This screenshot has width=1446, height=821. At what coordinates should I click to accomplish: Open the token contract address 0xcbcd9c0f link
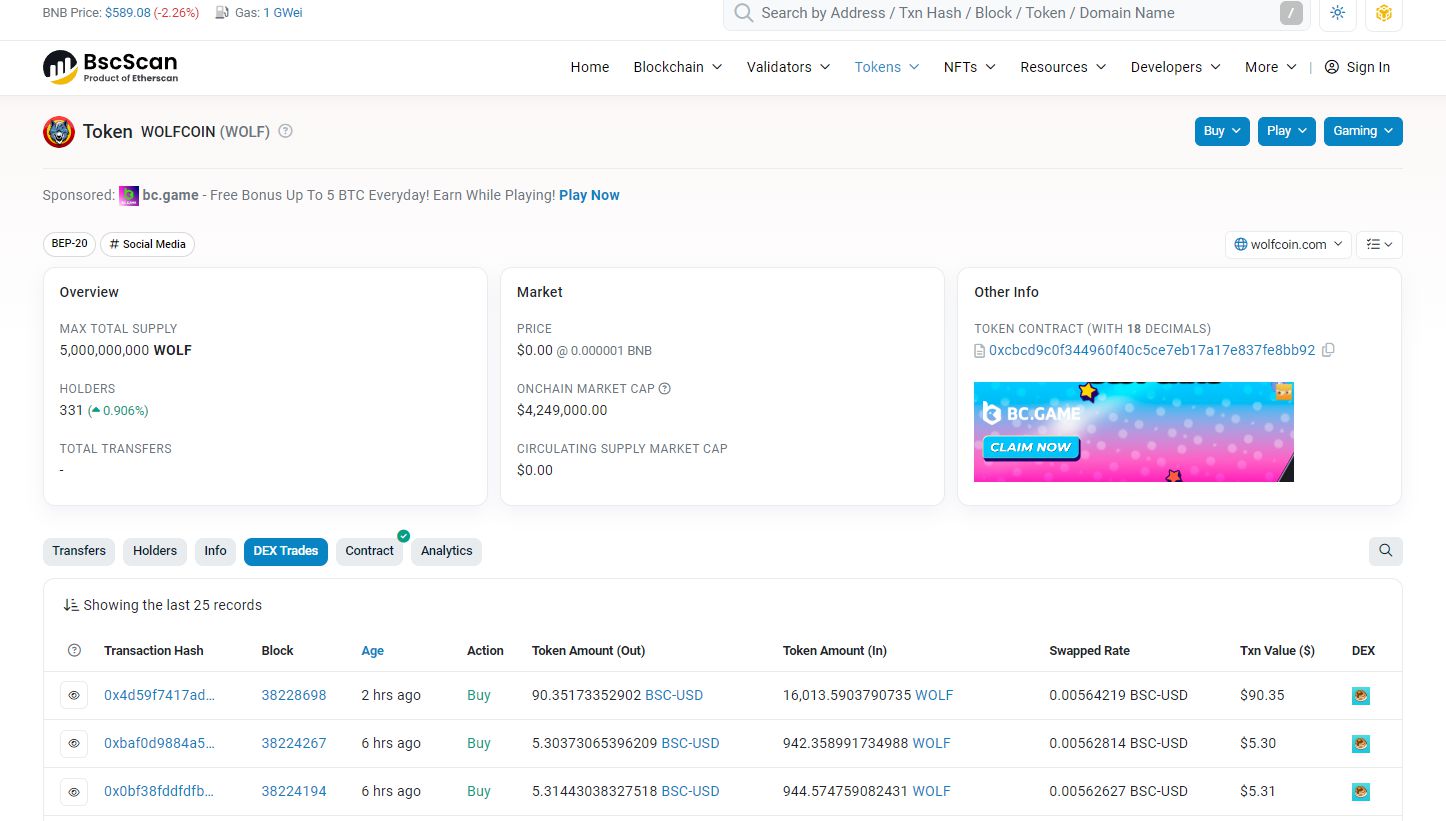coord(1152,350)
